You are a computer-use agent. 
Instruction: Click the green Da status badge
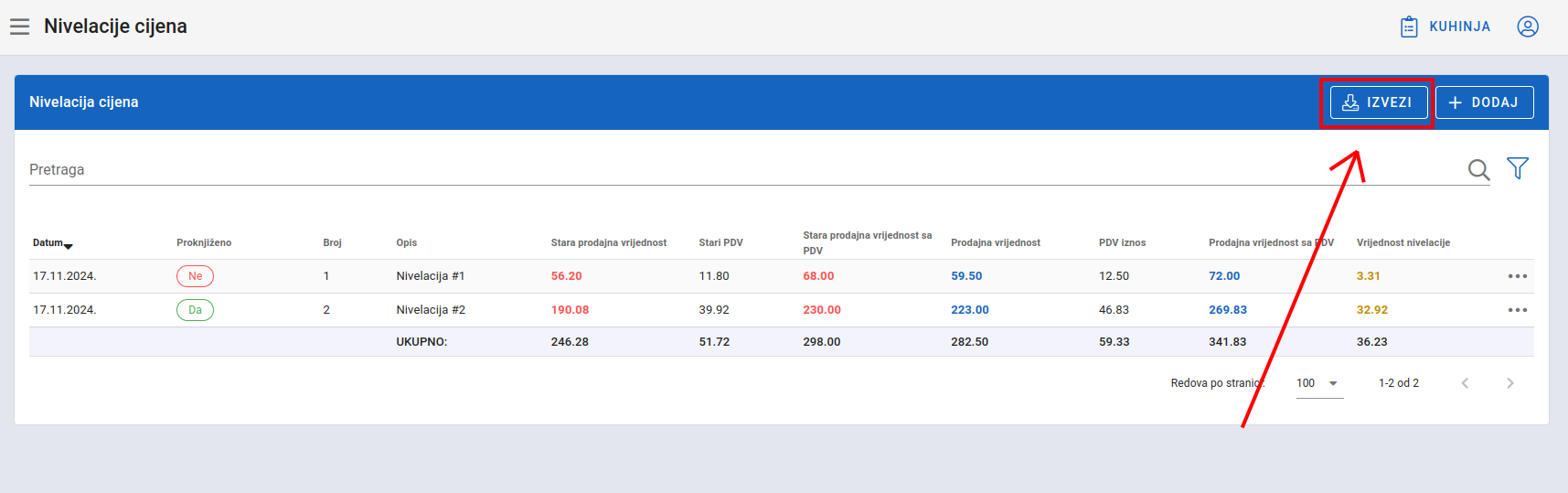(x=195, y=310)
